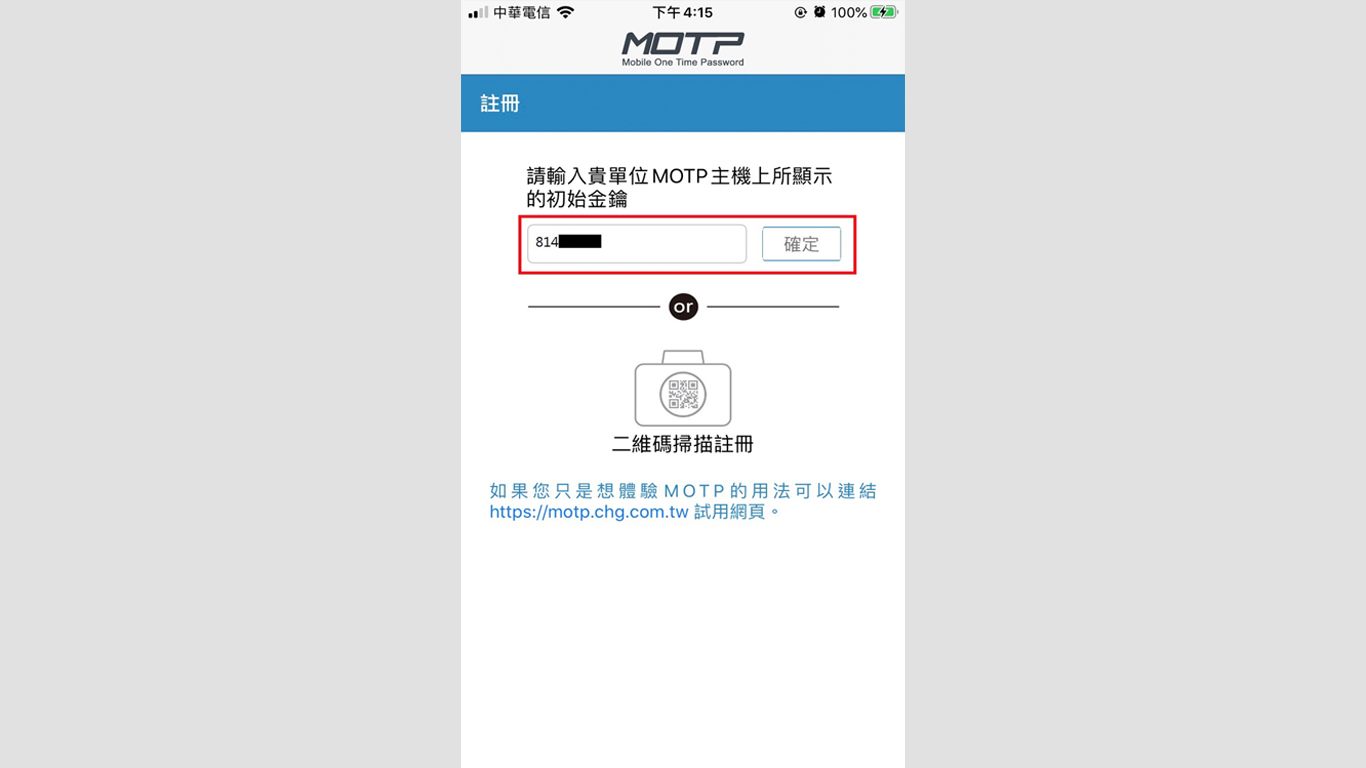Click the QR code inside camera icon
The image size is (1366, 768).
click(x=683, y=396)
